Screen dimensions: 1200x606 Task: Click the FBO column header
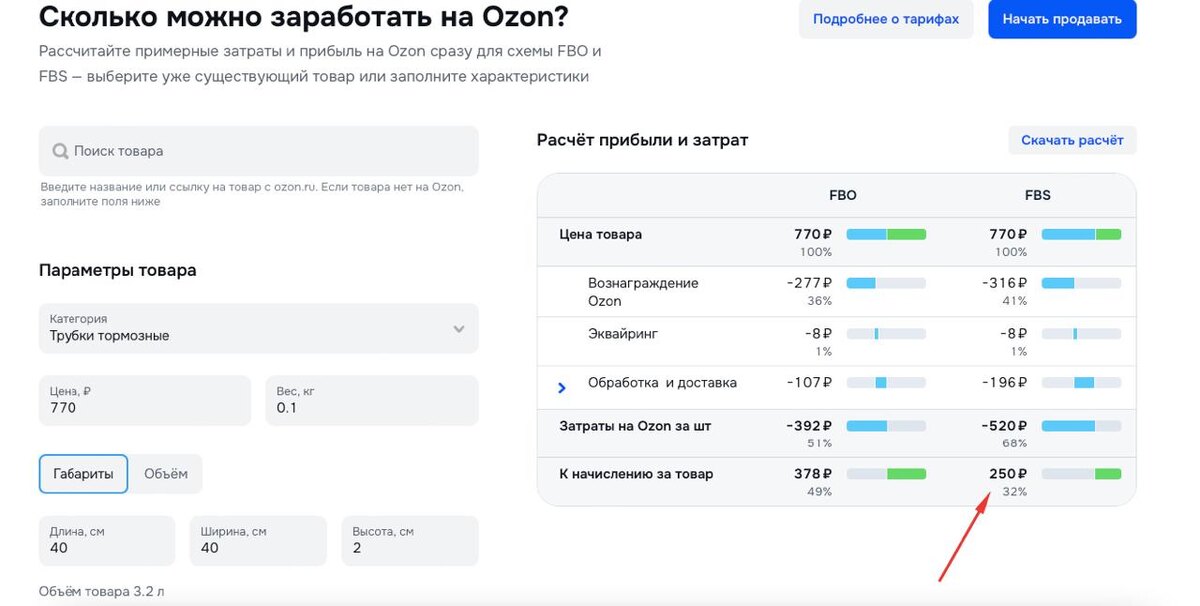pos(843,195)
